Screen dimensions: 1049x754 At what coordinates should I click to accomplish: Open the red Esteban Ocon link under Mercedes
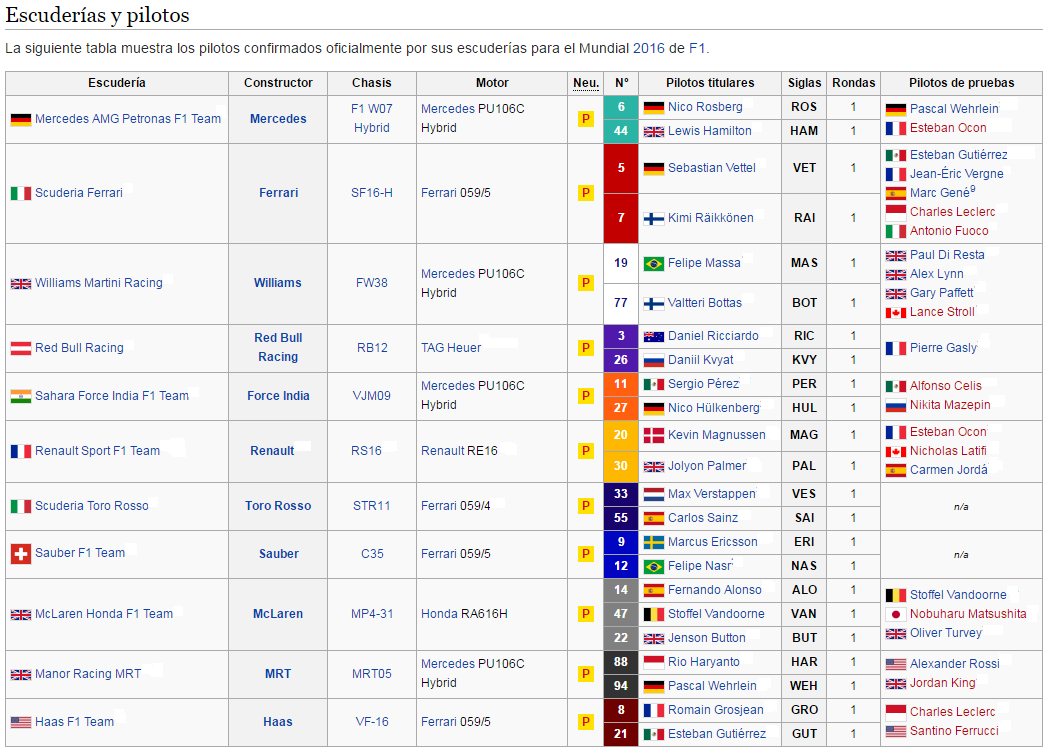(948, 128)
